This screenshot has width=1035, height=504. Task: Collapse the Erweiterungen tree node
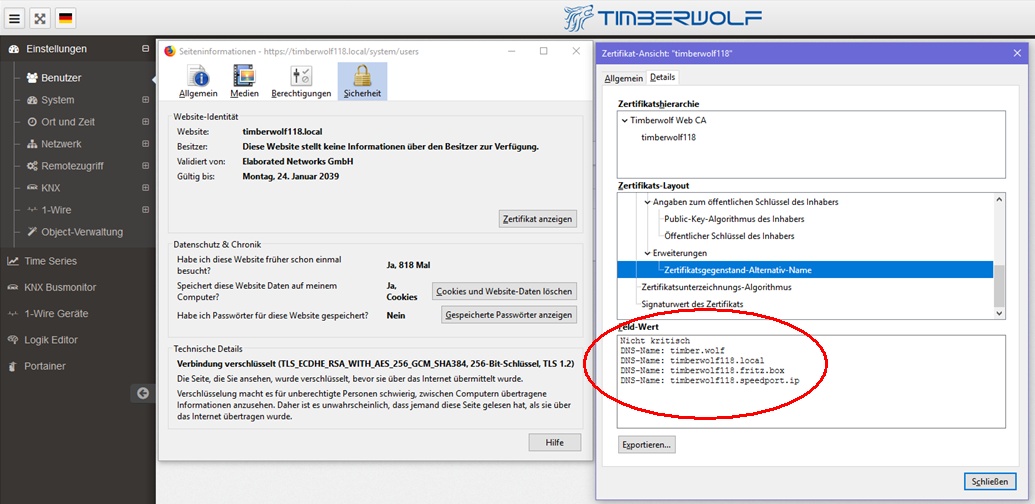pyautogui.click(x=648, y=253)
